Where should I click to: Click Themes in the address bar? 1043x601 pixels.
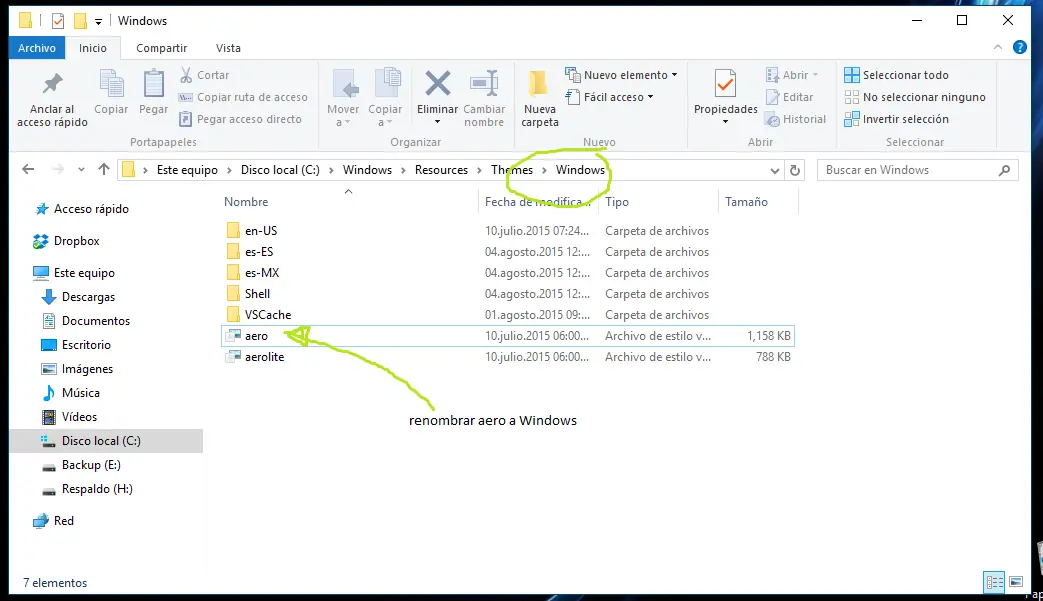point(512,170)
